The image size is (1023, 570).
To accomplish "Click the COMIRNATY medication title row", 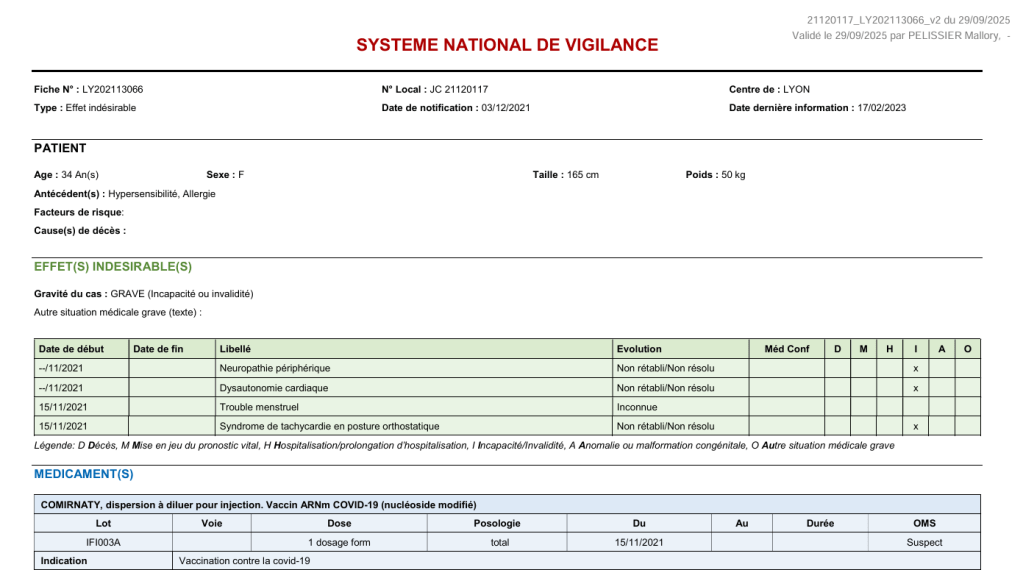I will (258, 505).
